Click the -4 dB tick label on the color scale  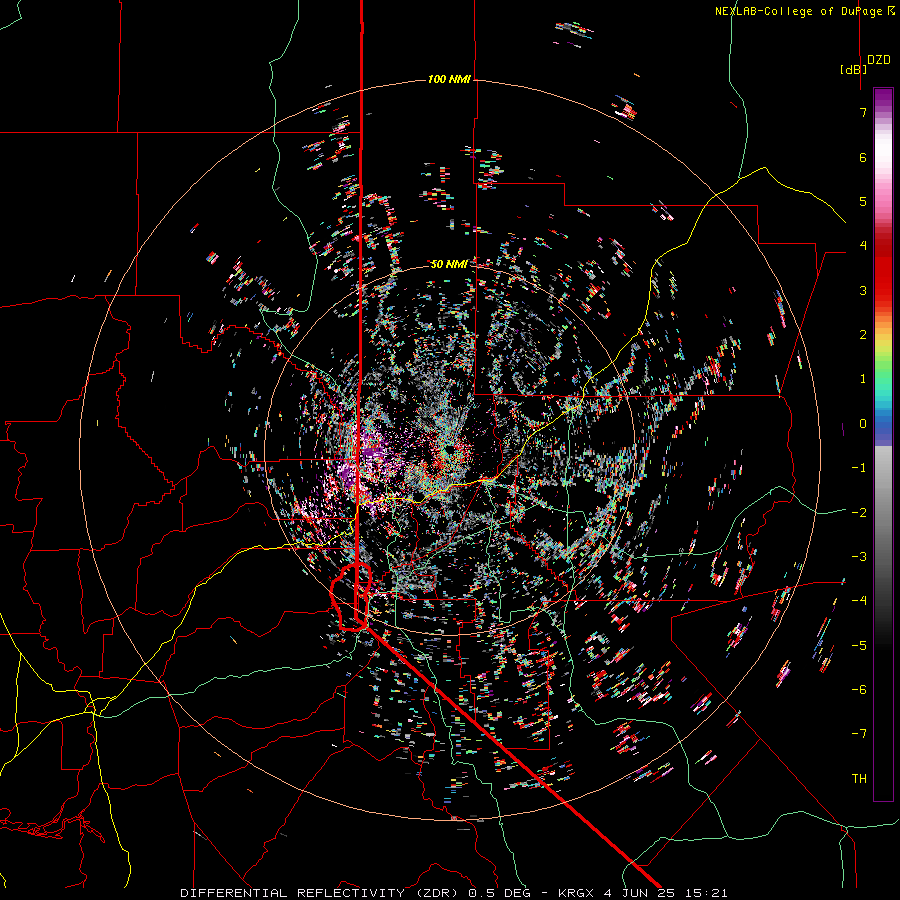click(x=859, y=600)
